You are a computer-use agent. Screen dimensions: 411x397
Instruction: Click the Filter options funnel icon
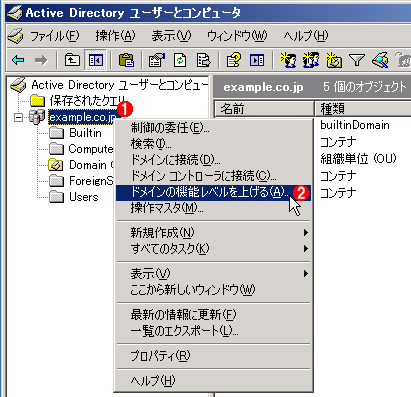coord(357,60)
